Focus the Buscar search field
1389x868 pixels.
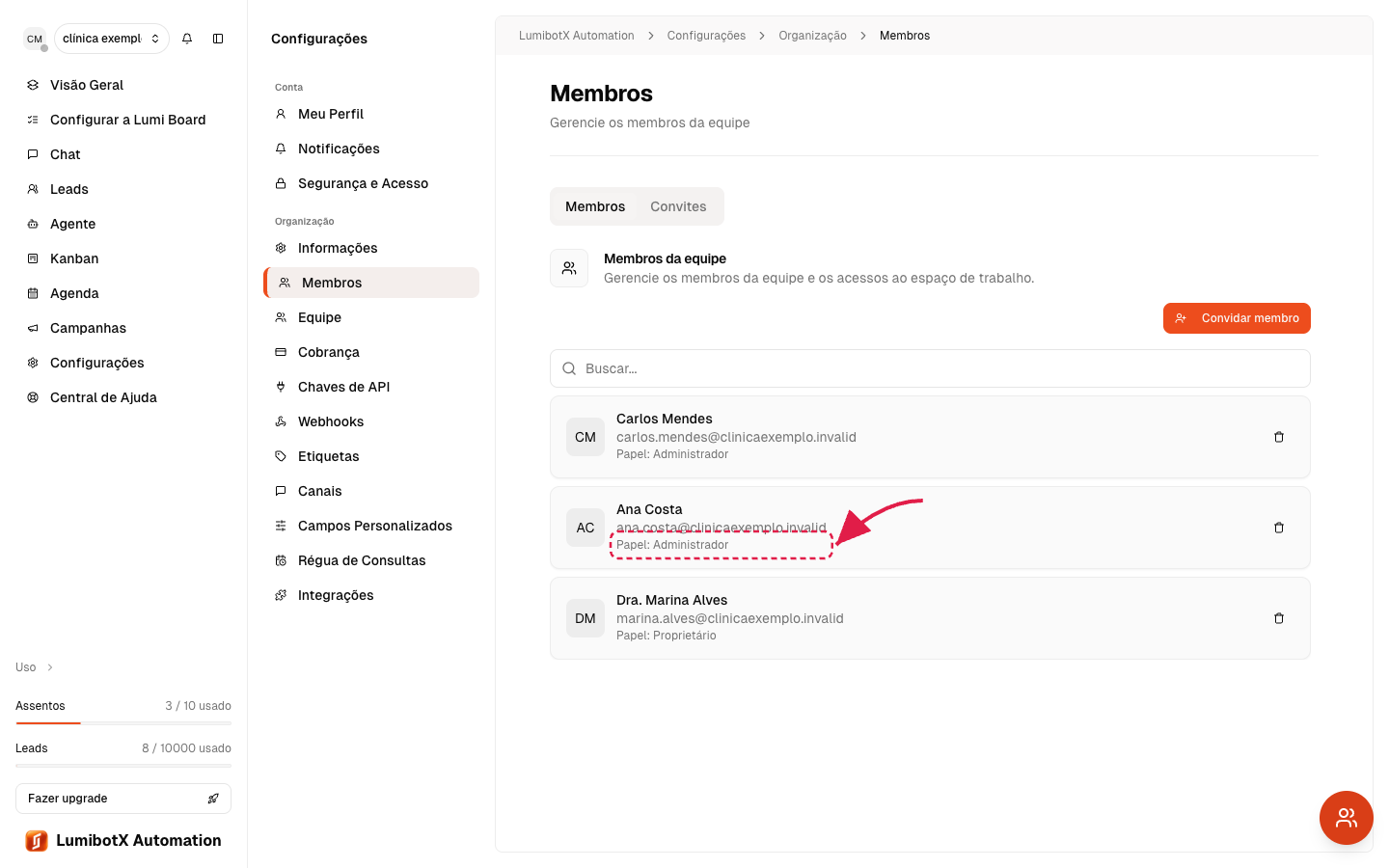(930, 368)
